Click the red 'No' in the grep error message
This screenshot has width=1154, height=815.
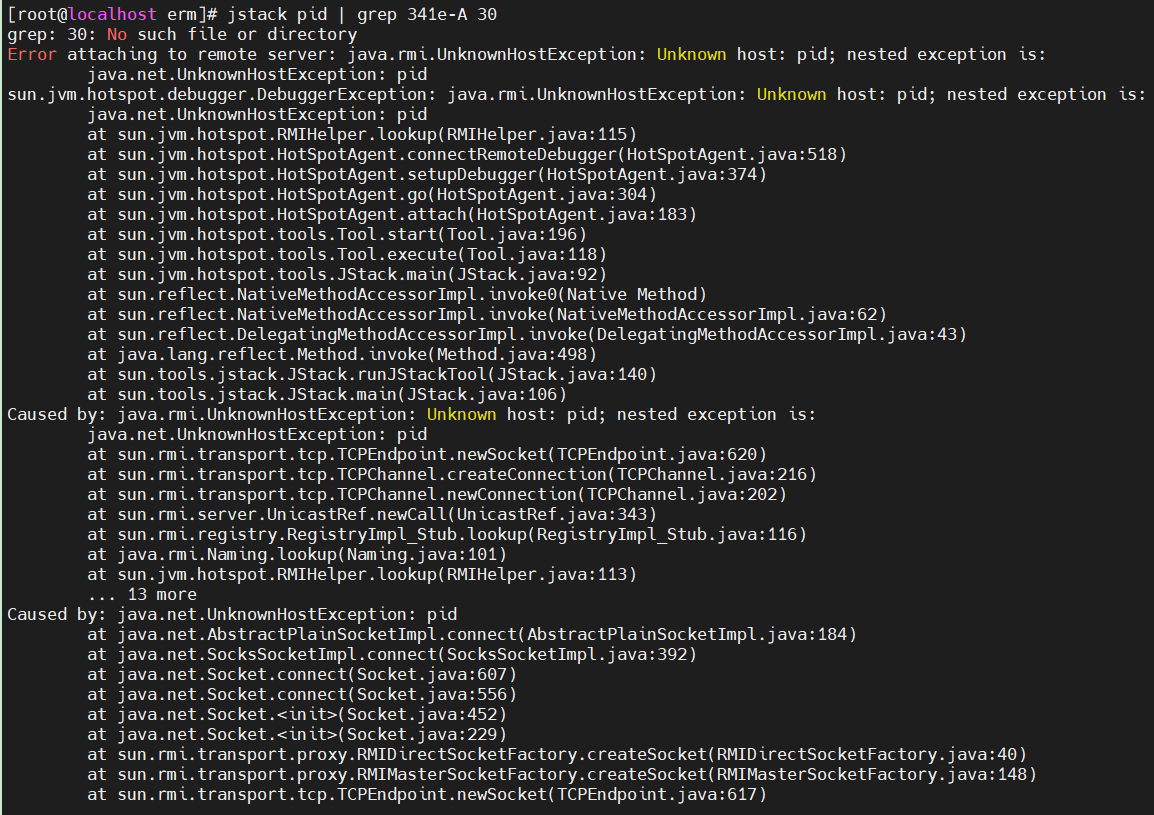coord(117,35)
